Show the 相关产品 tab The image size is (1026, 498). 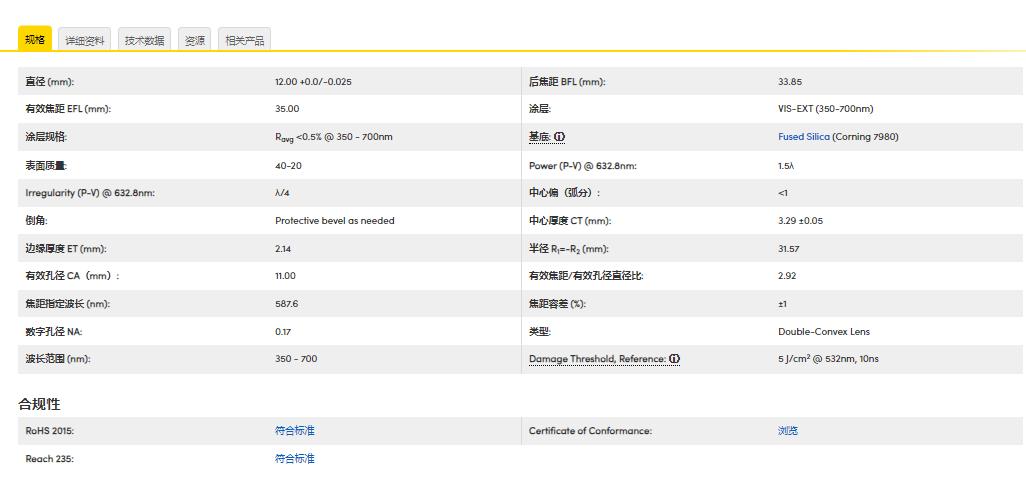245,40
